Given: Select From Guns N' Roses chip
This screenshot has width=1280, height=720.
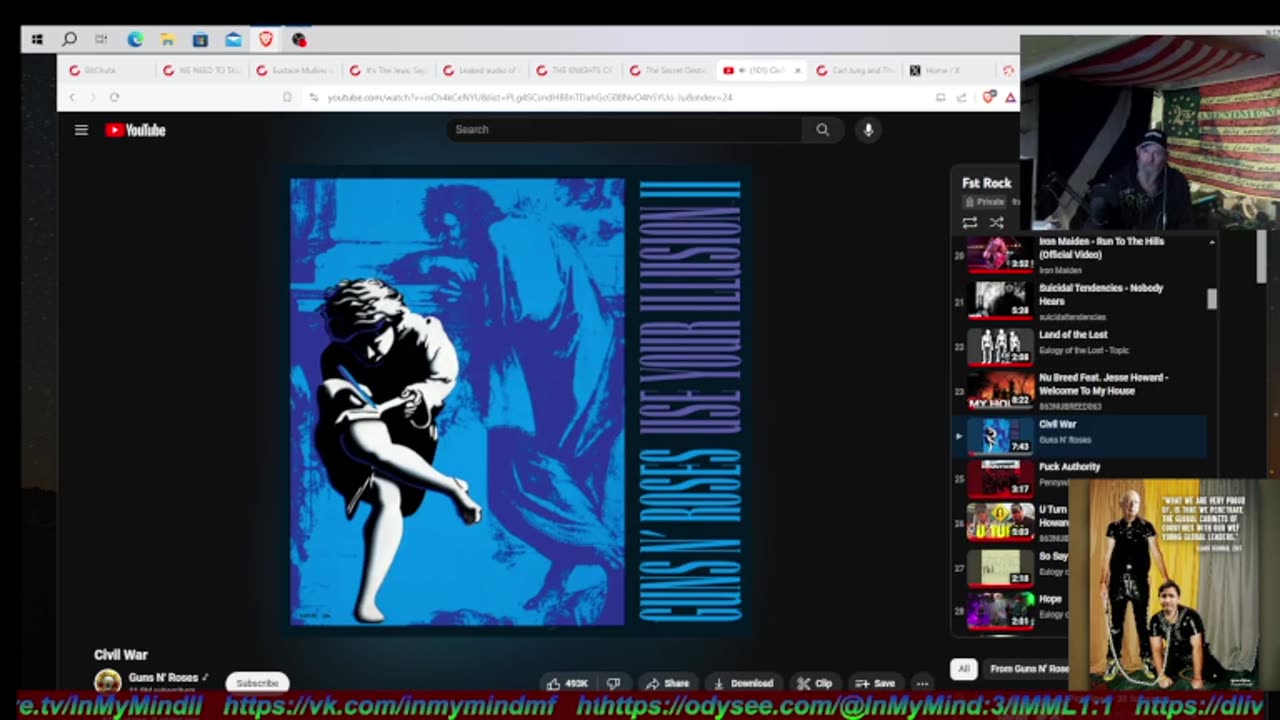Looking at the screenshot, I should 1028,669.
